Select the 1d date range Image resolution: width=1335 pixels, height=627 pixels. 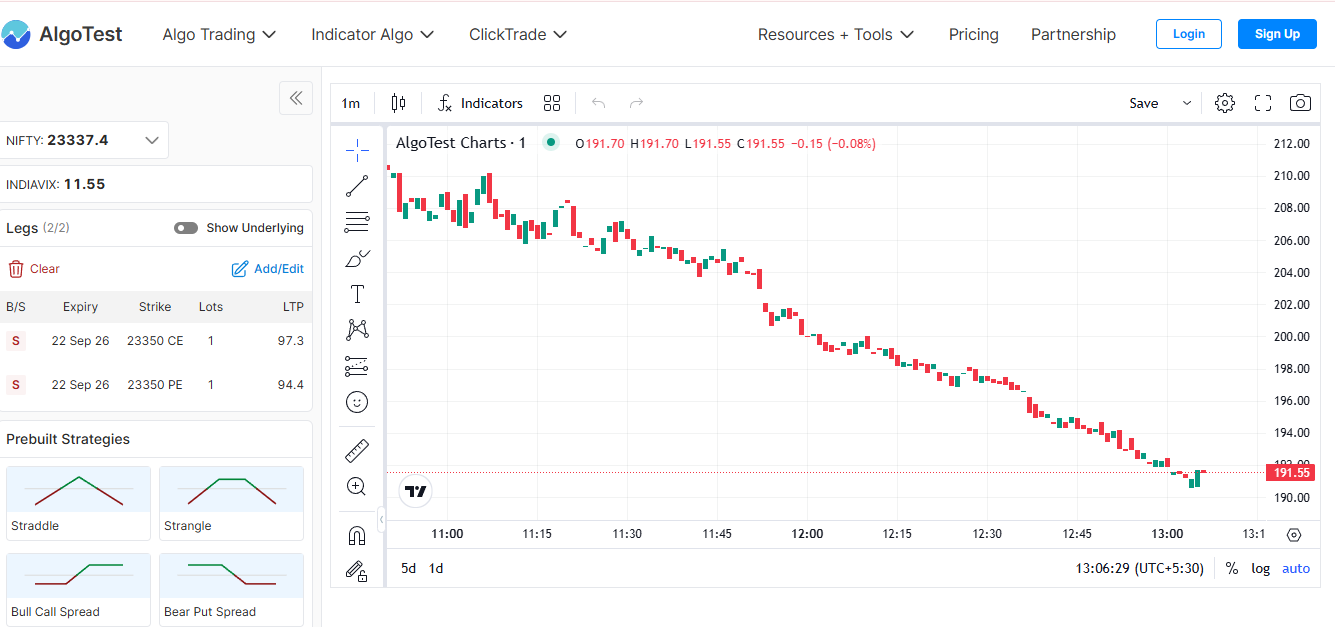click(436, 568)
